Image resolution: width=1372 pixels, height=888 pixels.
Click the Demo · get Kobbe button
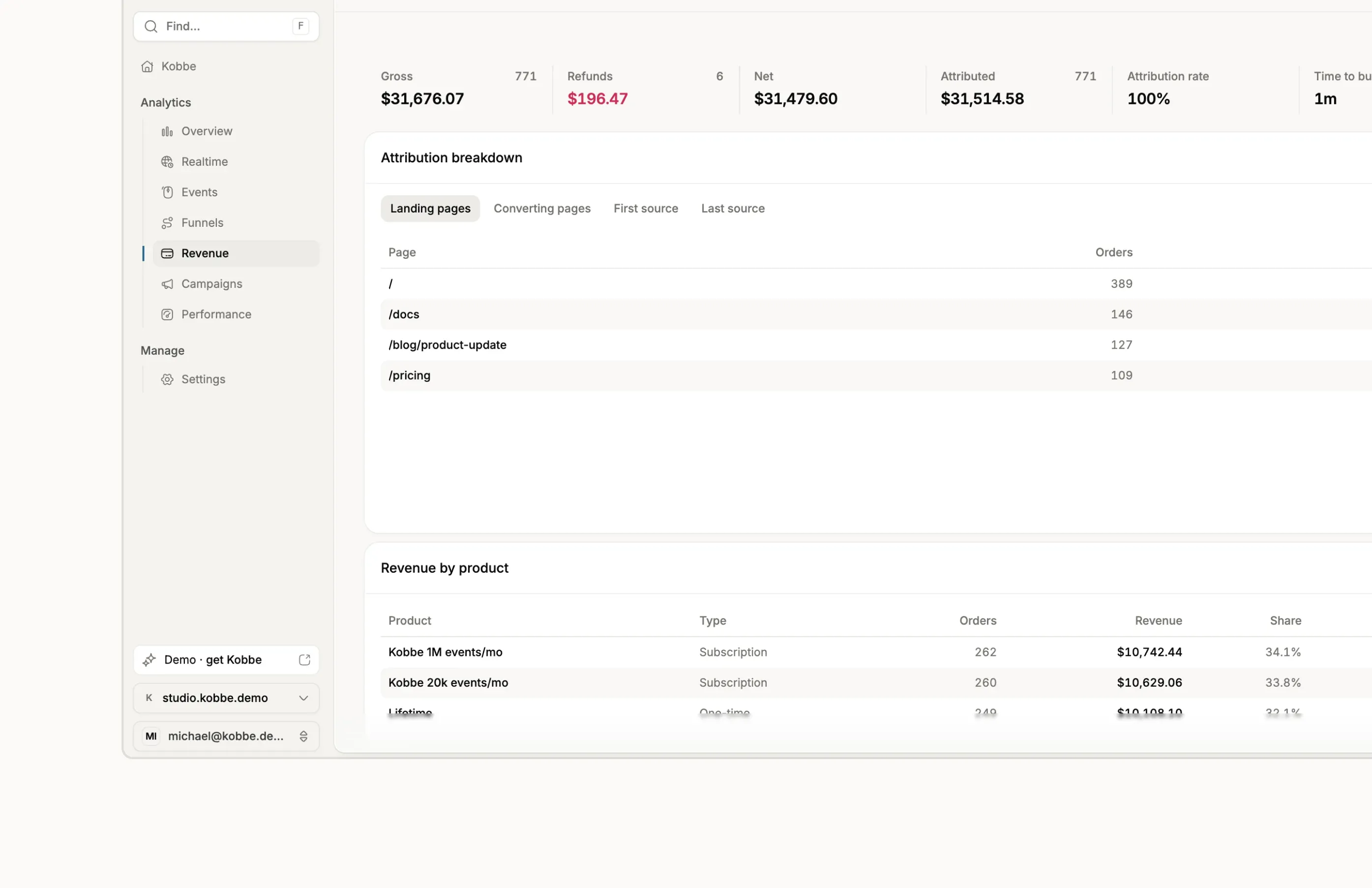(x=227, y=660)
